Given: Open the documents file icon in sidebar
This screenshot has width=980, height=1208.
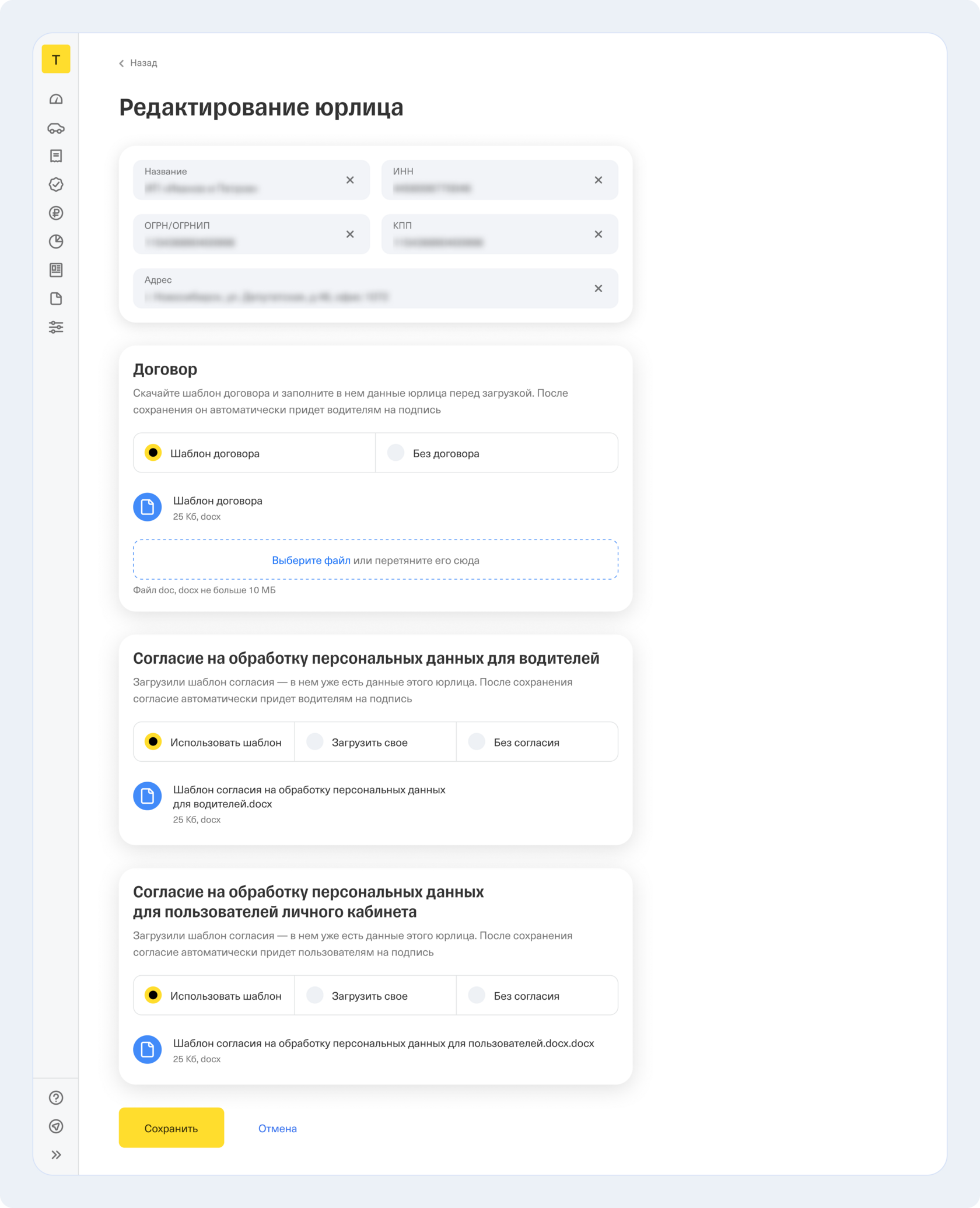Looking at the screenshot, I should pyautogui.click(x=56, y=299).
